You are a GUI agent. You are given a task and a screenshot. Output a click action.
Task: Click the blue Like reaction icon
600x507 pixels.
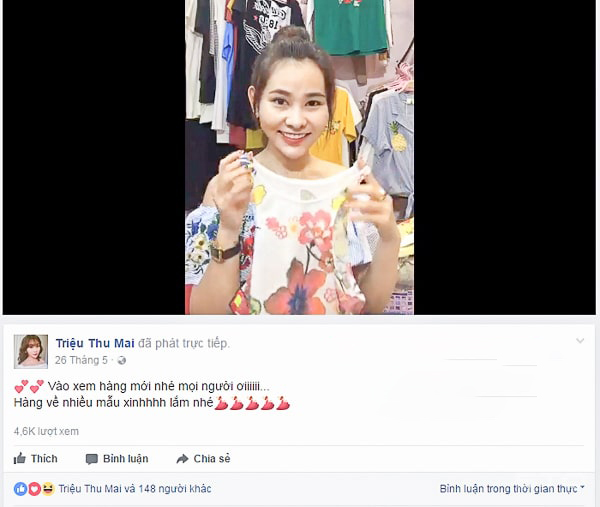(x=20, y=489)
